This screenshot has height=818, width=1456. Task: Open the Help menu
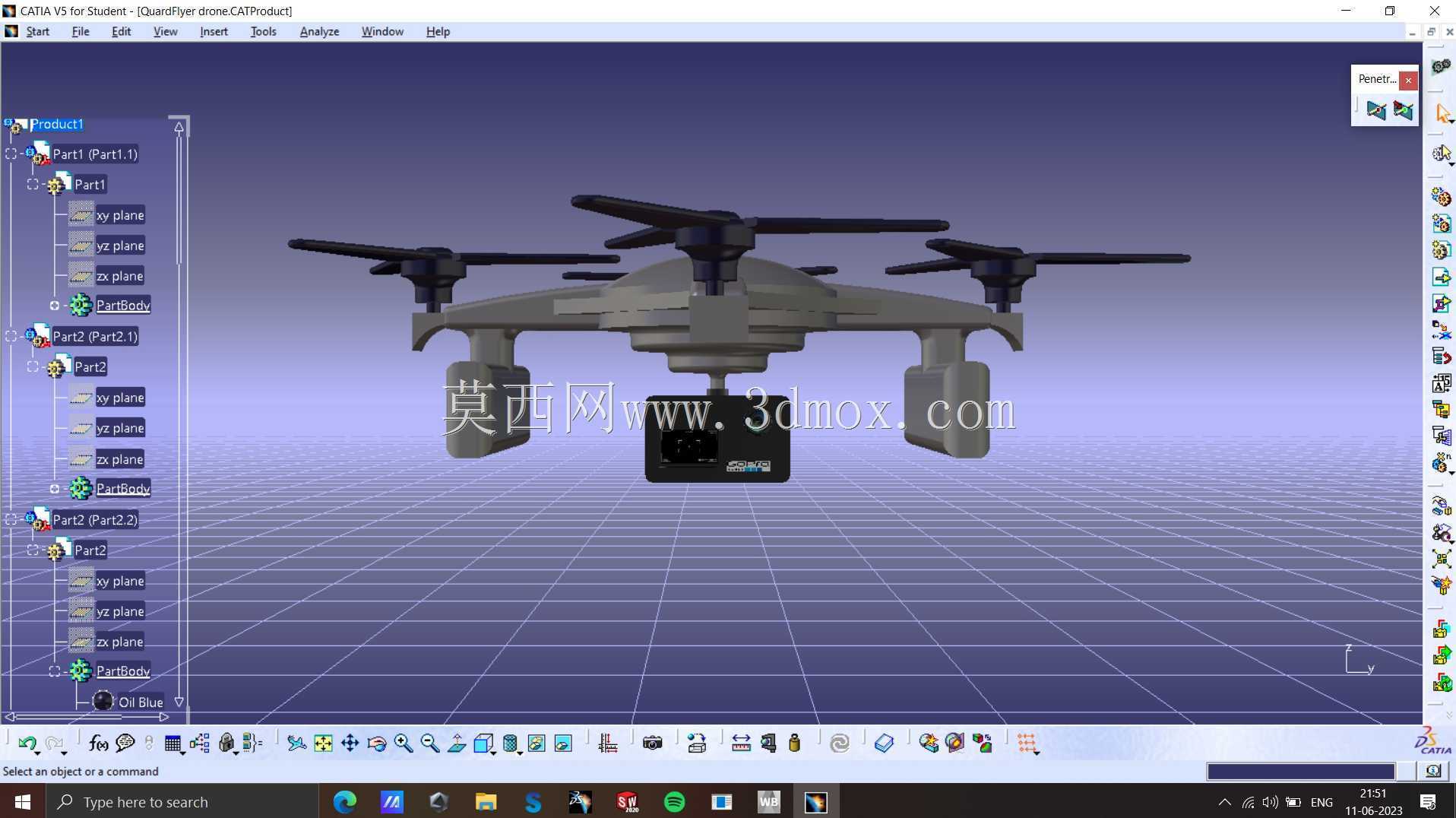[438, 31]
